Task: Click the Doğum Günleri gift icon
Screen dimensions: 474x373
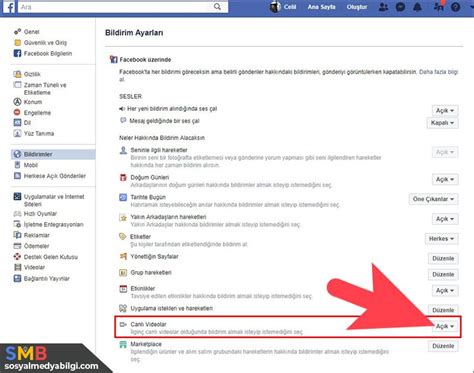Action: 123,177
